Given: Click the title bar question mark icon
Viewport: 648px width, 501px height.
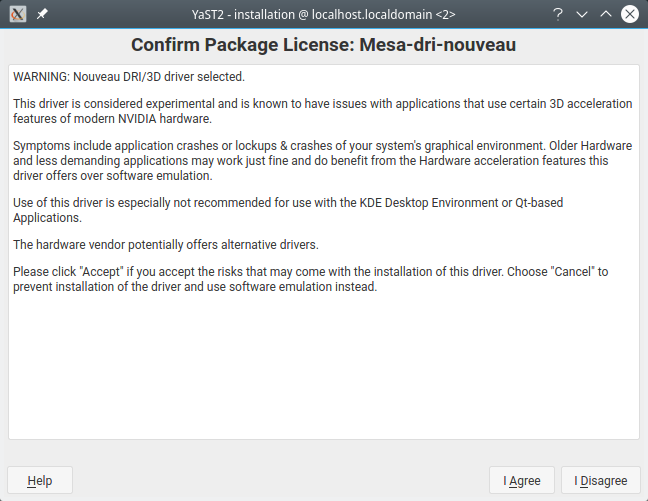Looking at the screenshot, I should click(x=557, y=14).
